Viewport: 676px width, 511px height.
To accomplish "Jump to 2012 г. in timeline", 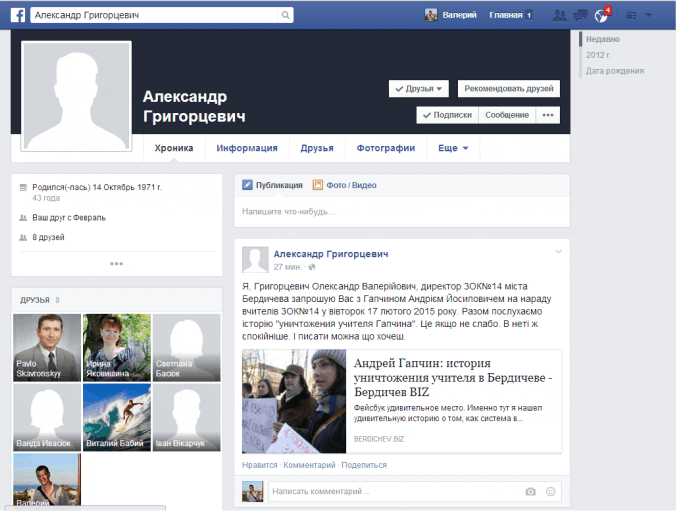I will pyautogui.click(x=598, y=55).
